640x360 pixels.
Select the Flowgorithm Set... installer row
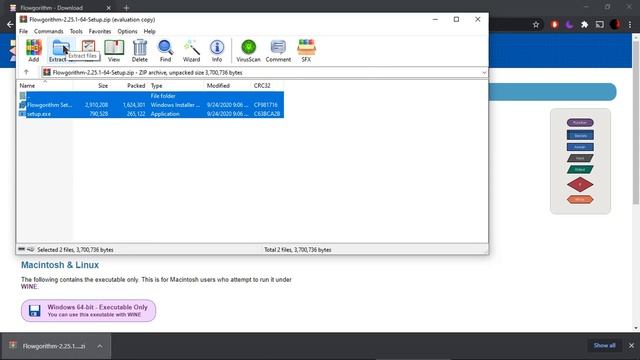151,105
